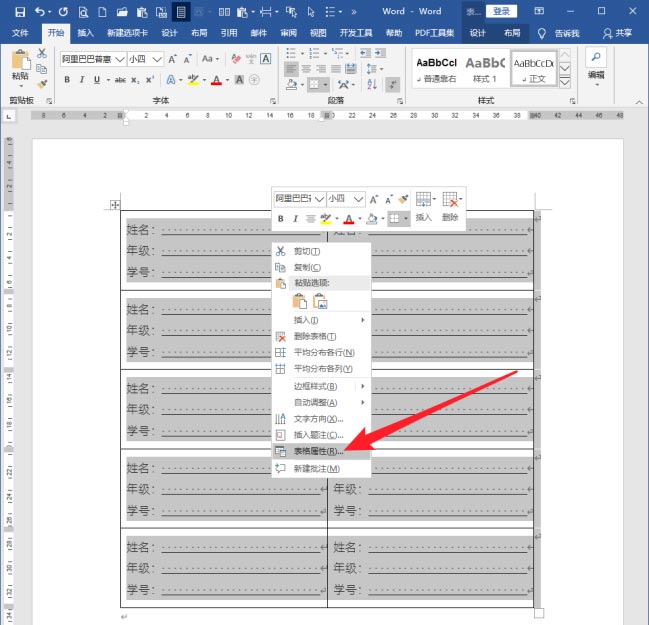Click text highlight color button in ribbon
Viewport: 649px width, 625px height.
point(193,80)
